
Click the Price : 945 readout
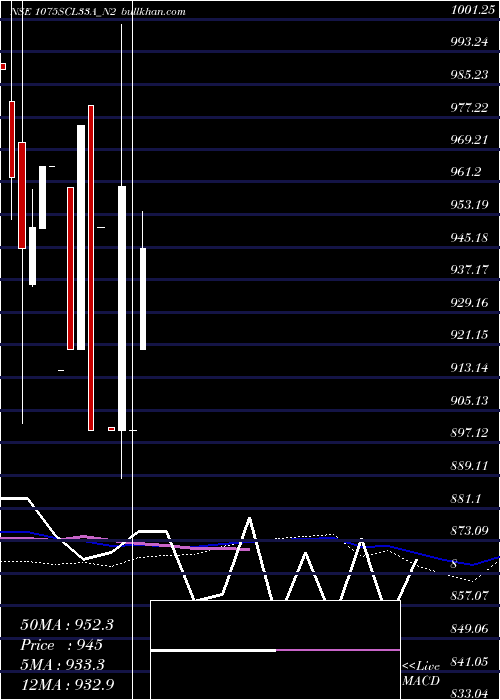click(x=62, y=645)
